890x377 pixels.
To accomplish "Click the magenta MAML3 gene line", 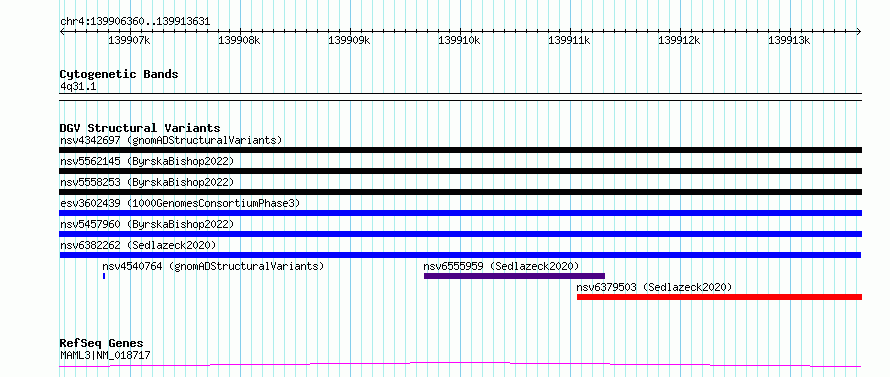I will (x=460, y=364).
